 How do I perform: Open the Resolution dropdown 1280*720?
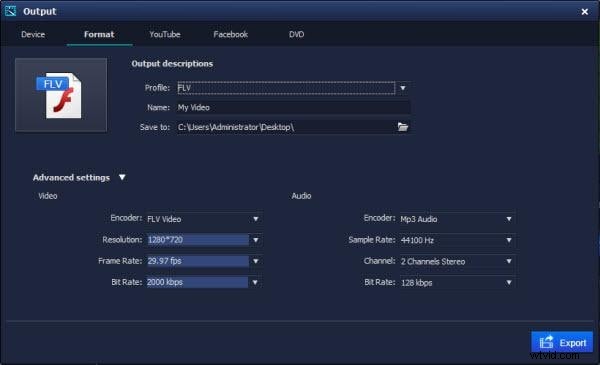(x=204, y=240)
